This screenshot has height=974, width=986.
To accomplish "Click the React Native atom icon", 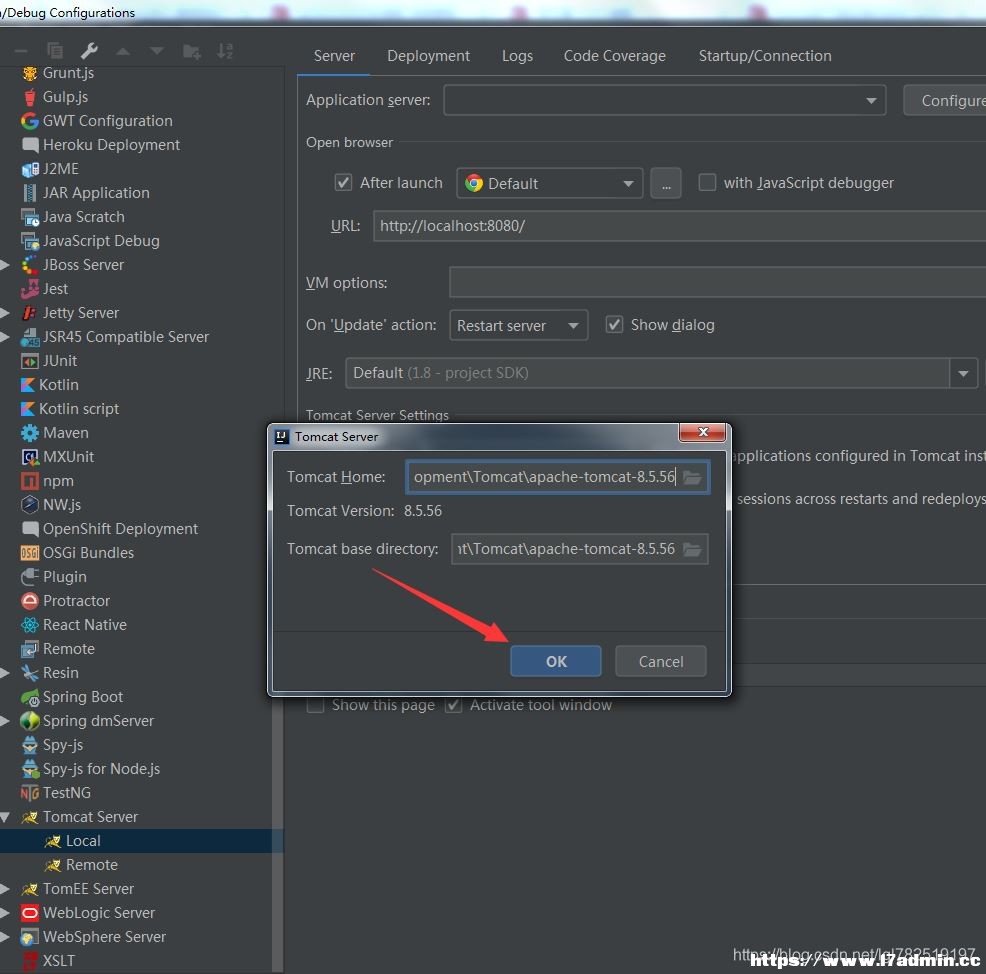I will click(30, 625).
